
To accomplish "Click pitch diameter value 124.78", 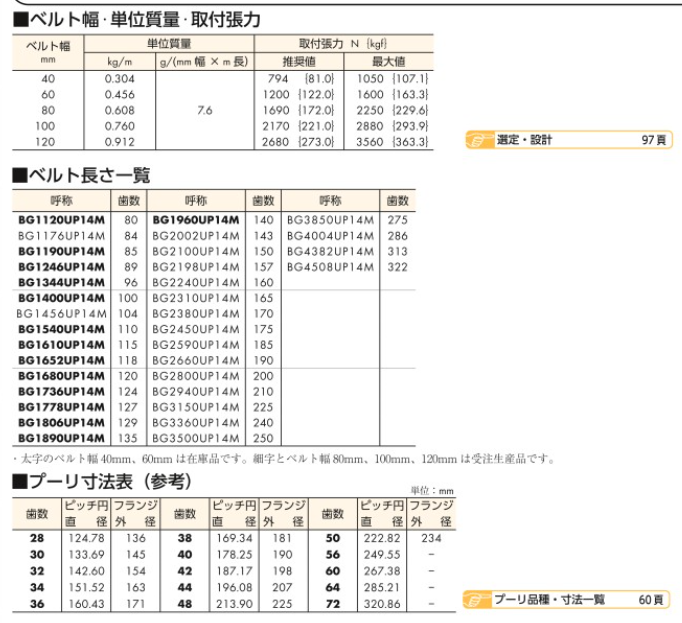I will (84, 537).
